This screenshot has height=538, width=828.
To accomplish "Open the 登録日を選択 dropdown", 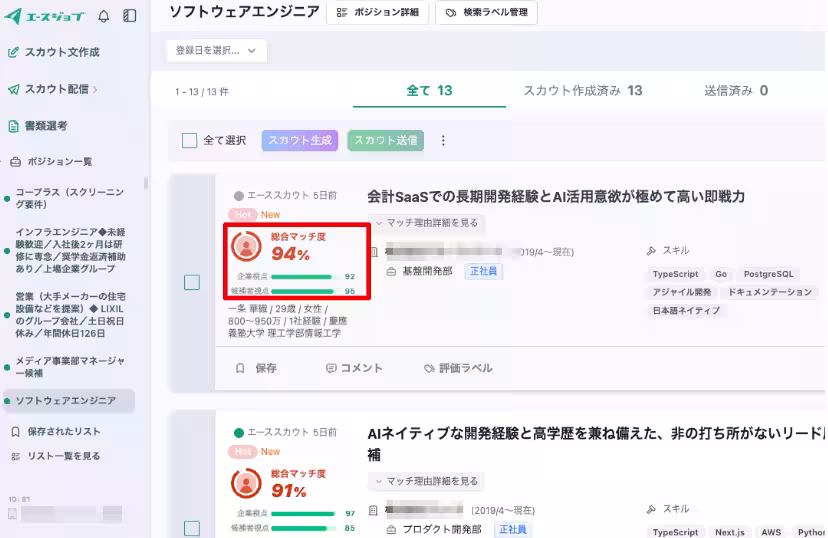I will [217, 51].
